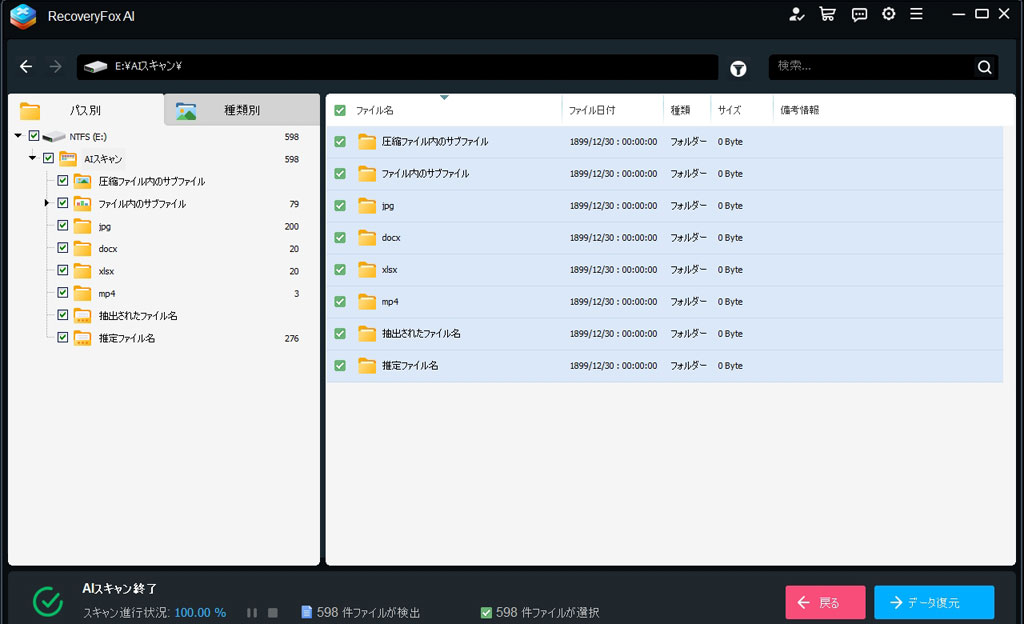Uncheck the jpg folder in tree
Viewport: 1024px width, 624px height.
point(63,226)
